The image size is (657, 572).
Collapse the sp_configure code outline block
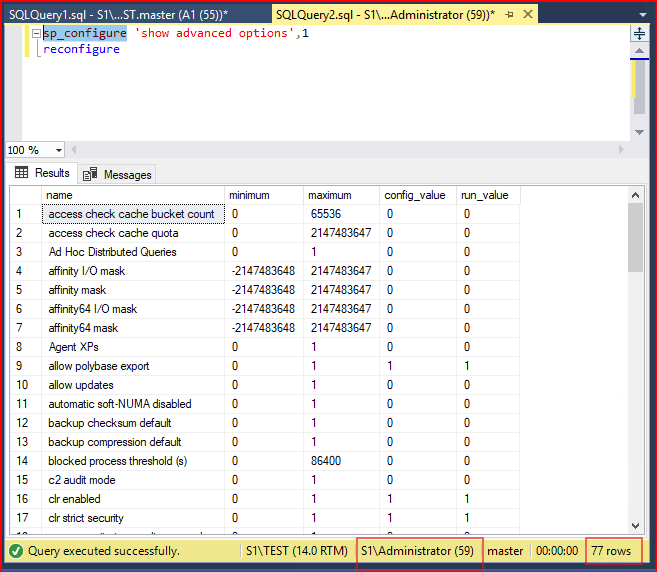(36, 33)
